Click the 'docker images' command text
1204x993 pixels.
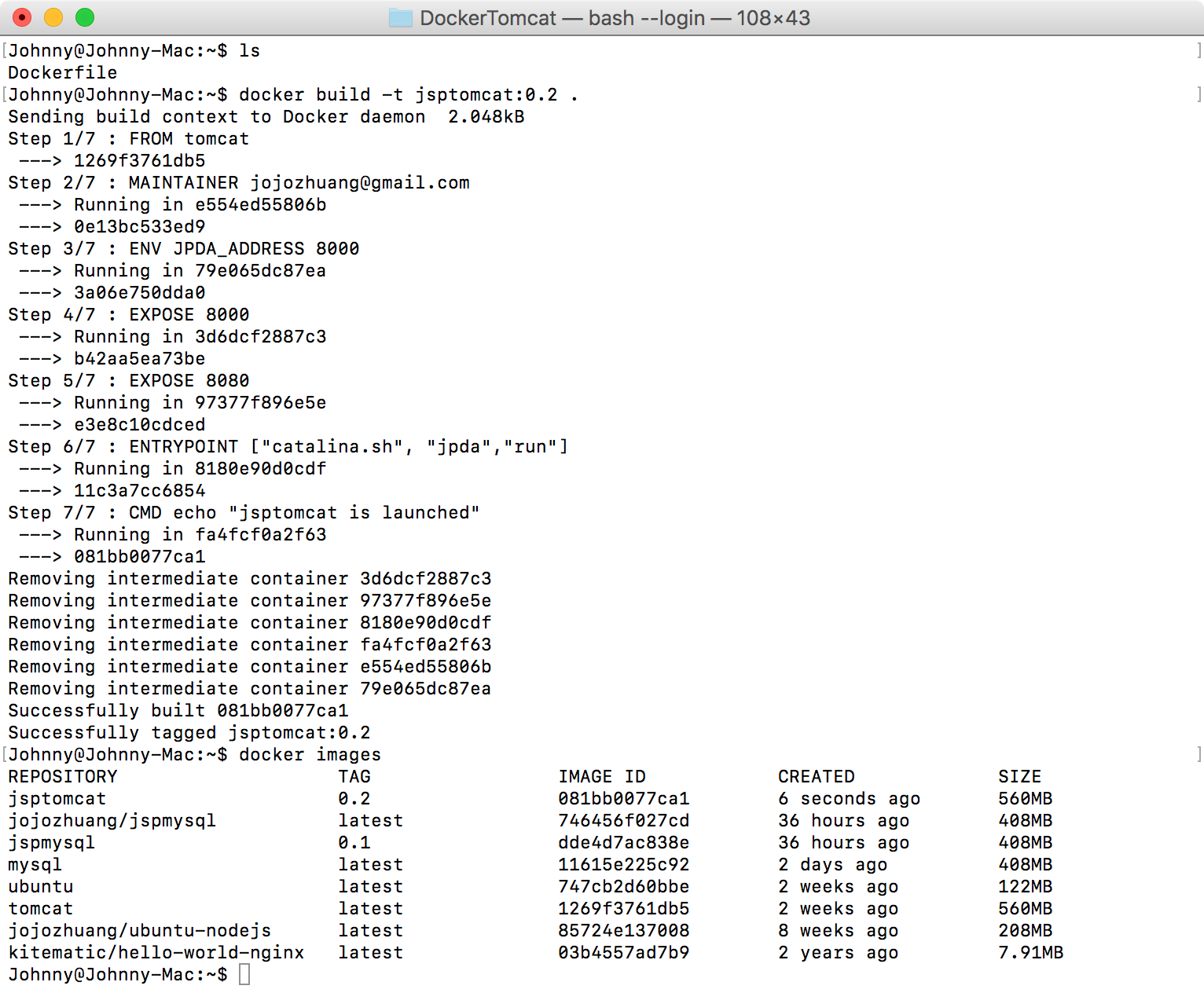click(x=310, y=754)
